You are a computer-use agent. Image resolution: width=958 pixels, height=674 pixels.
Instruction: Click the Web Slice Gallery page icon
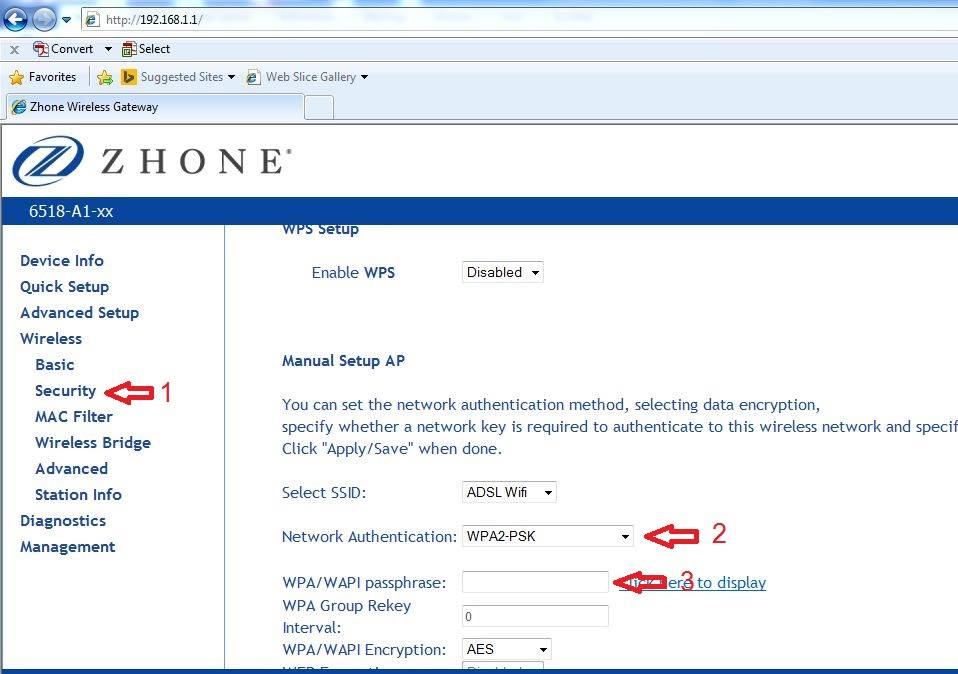pos(252,77)
